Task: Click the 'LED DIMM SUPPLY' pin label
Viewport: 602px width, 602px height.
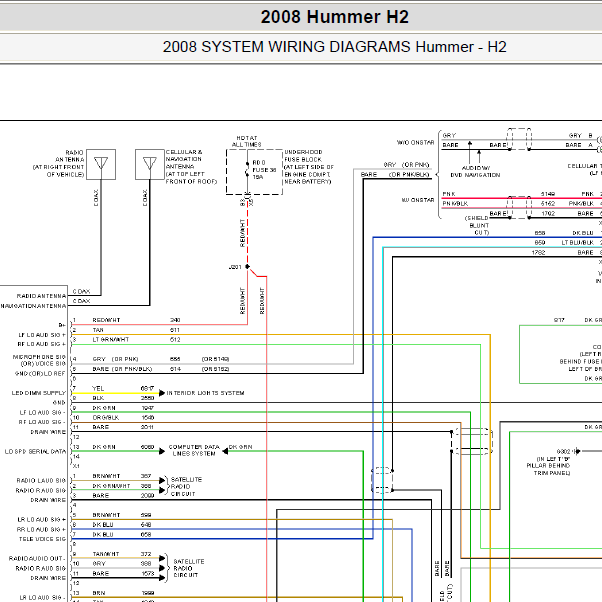Action: tap(39, 393)
